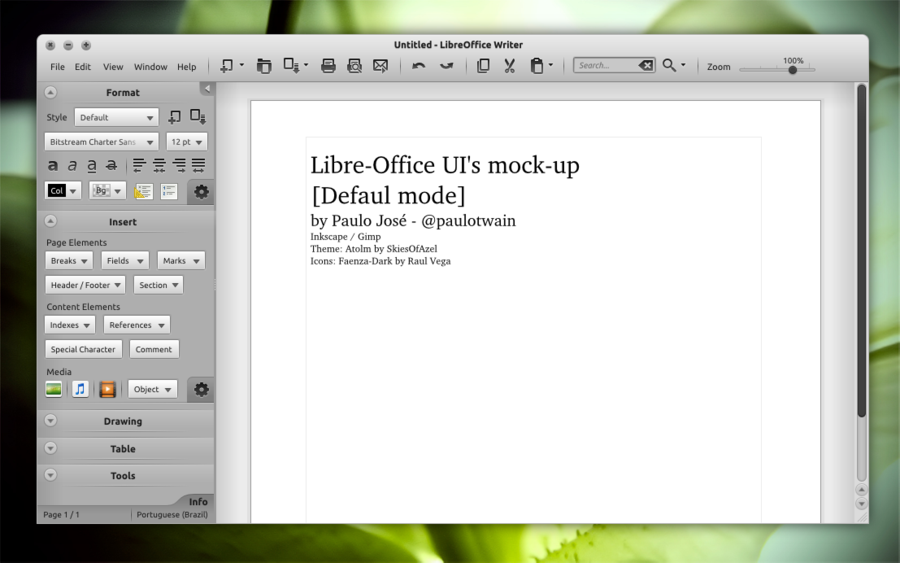Click in the Search text field
This screenshot has width=900, height=563.
click(x=605, y=66)
